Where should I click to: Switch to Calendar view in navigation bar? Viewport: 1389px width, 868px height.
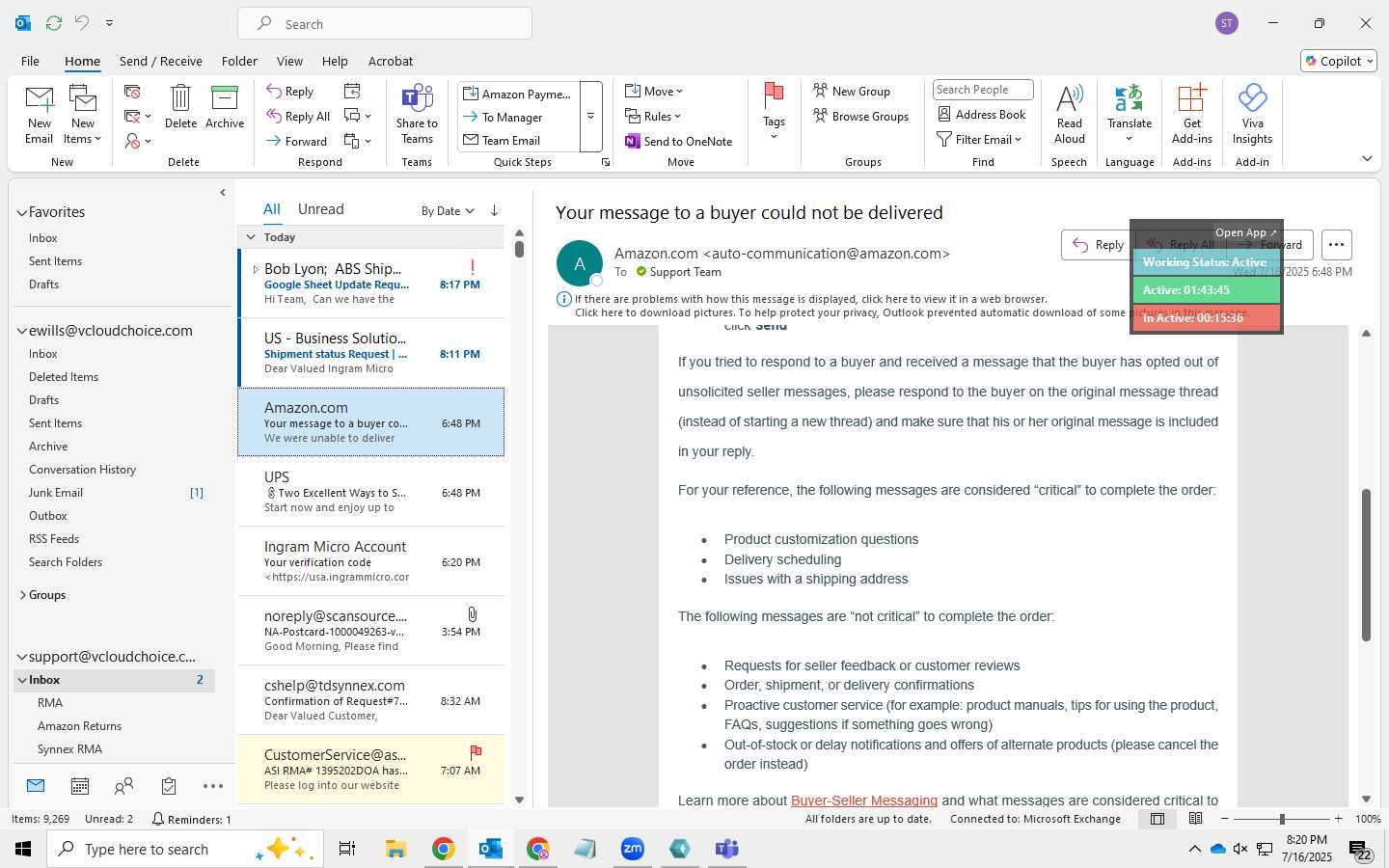[x=80, y=786]
